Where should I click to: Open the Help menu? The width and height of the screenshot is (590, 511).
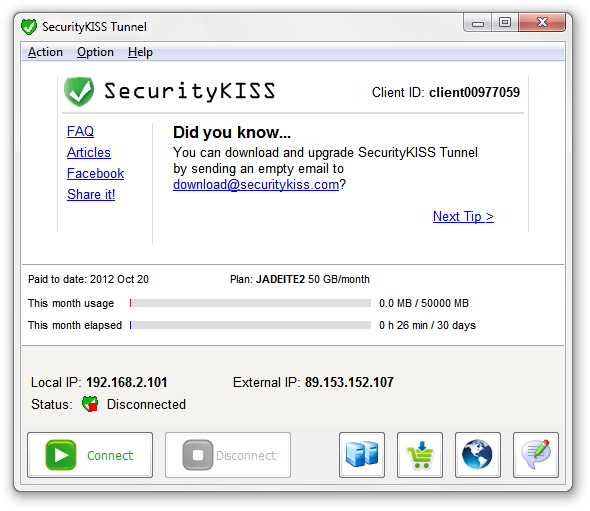(140, 52)
